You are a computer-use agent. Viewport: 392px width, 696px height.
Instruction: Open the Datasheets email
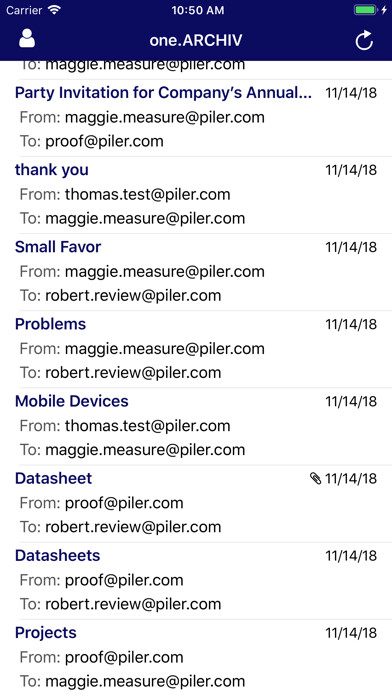[x=196, y=581]
